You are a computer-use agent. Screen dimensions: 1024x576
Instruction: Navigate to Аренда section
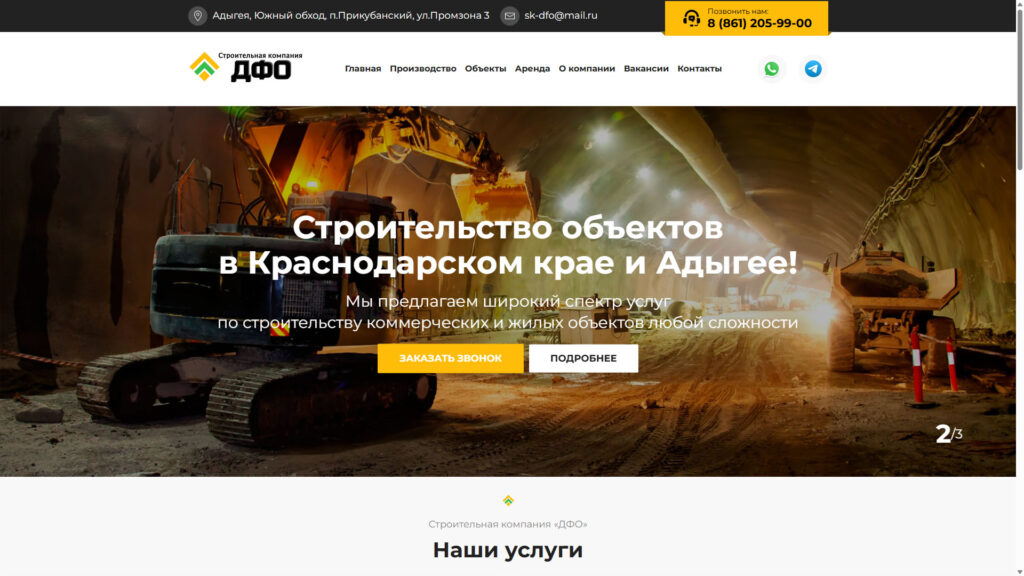[x=532, y=69]
